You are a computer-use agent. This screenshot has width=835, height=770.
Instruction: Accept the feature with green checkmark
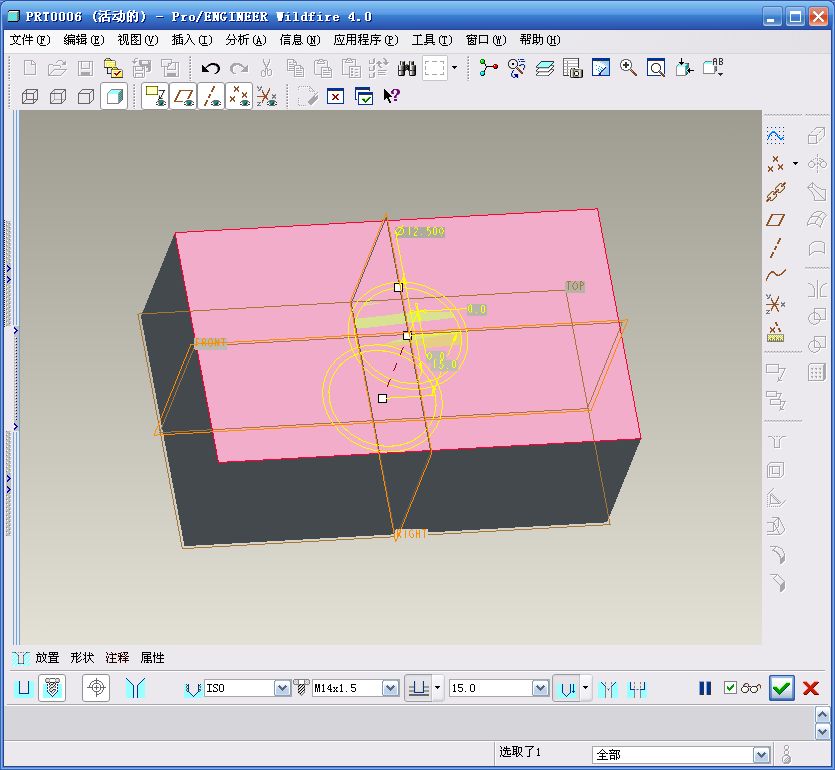click(781, 689)
